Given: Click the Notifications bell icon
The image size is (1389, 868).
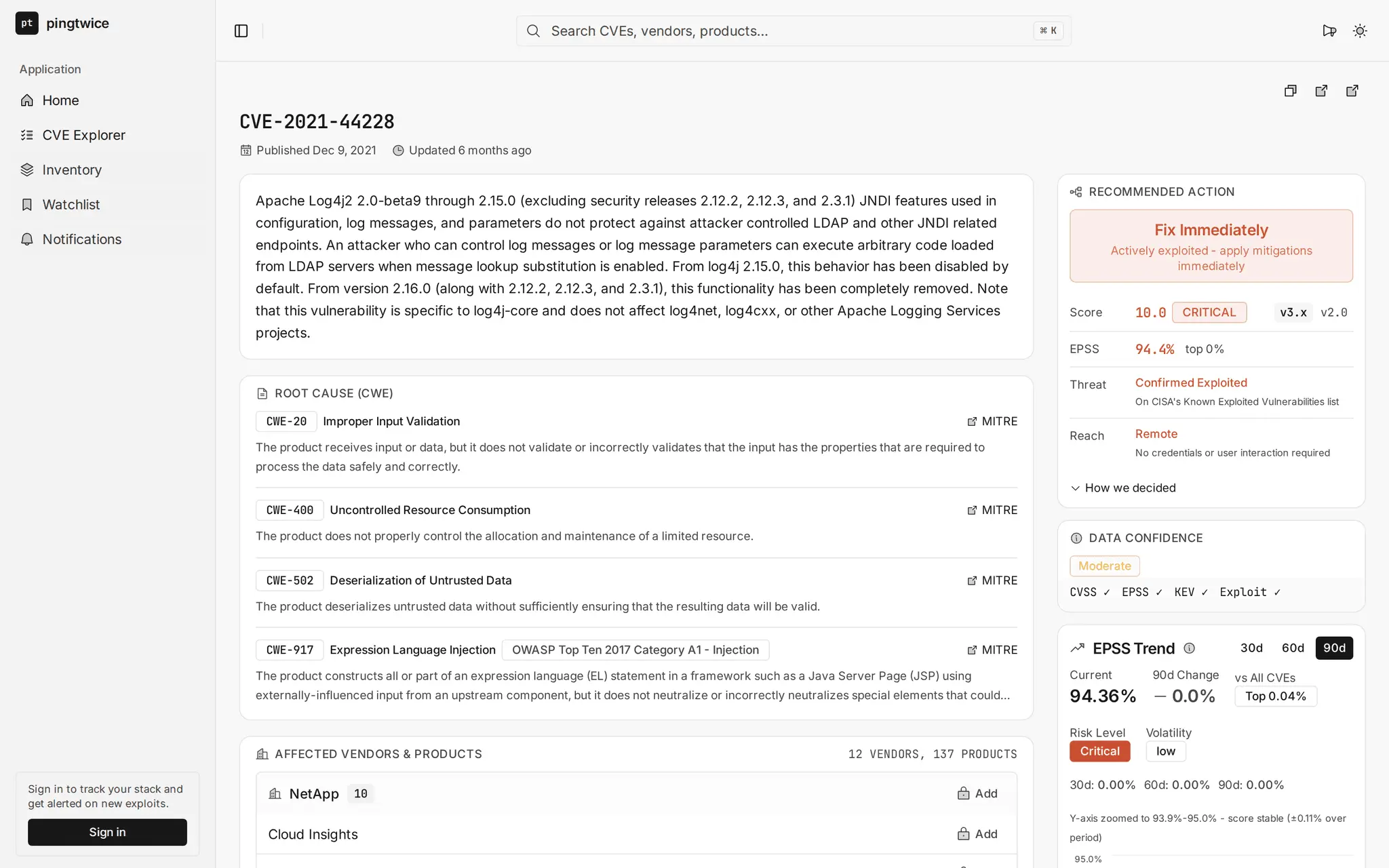Looking at the screenshot, I should click(x=27, y=239).
